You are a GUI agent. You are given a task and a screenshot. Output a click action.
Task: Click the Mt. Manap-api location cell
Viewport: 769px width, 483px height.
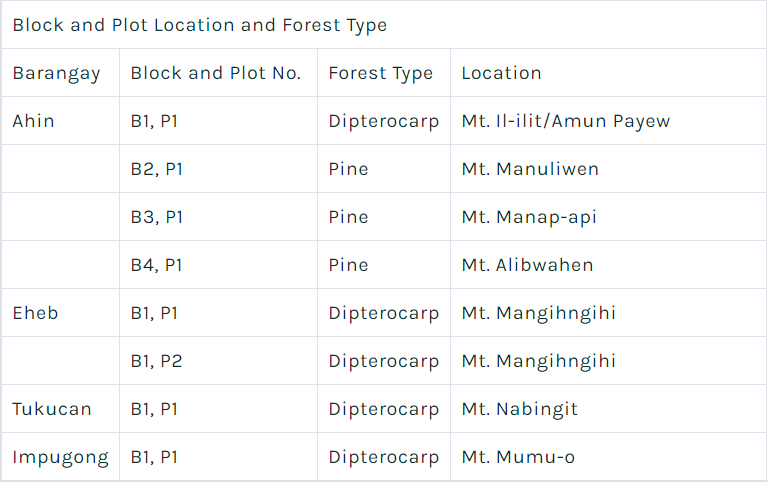pyautogui.click(x=529, y=217)
